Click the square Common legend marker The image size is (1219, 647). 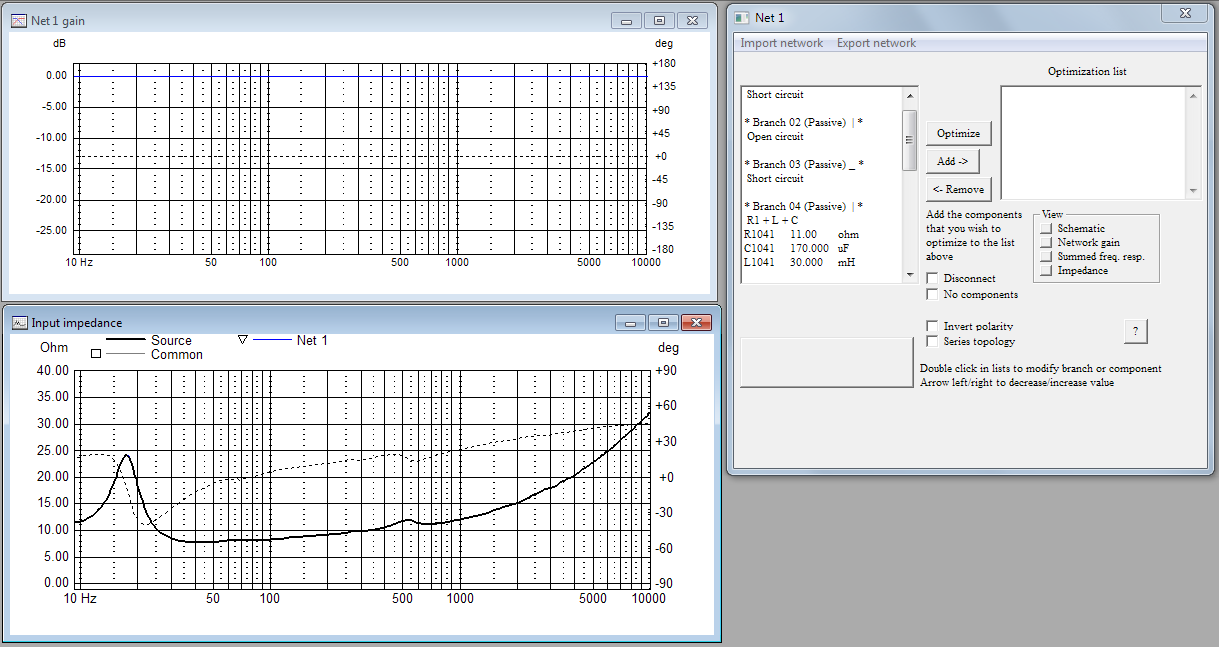pos(96,354)
